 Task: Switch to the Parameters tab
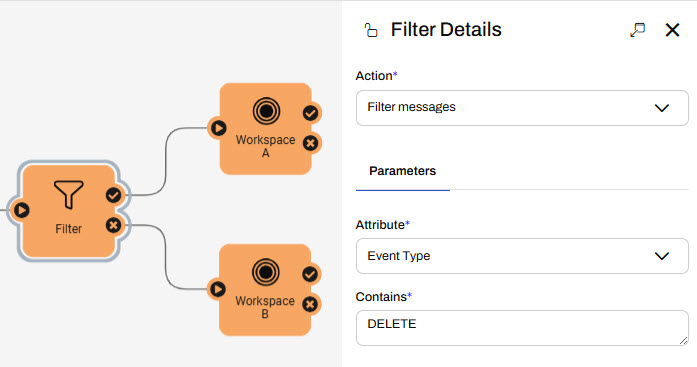click(403, 171)
